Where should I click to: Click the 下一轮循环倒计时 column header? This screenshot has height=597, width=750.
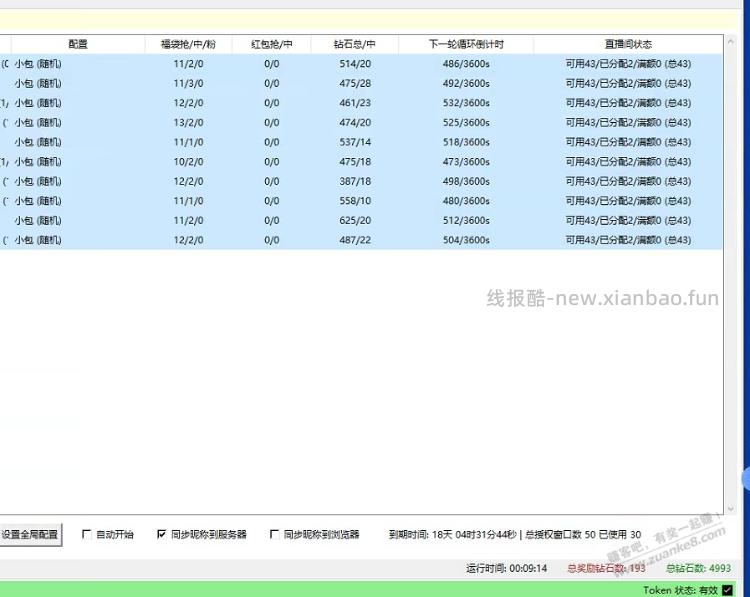[466, 44]
